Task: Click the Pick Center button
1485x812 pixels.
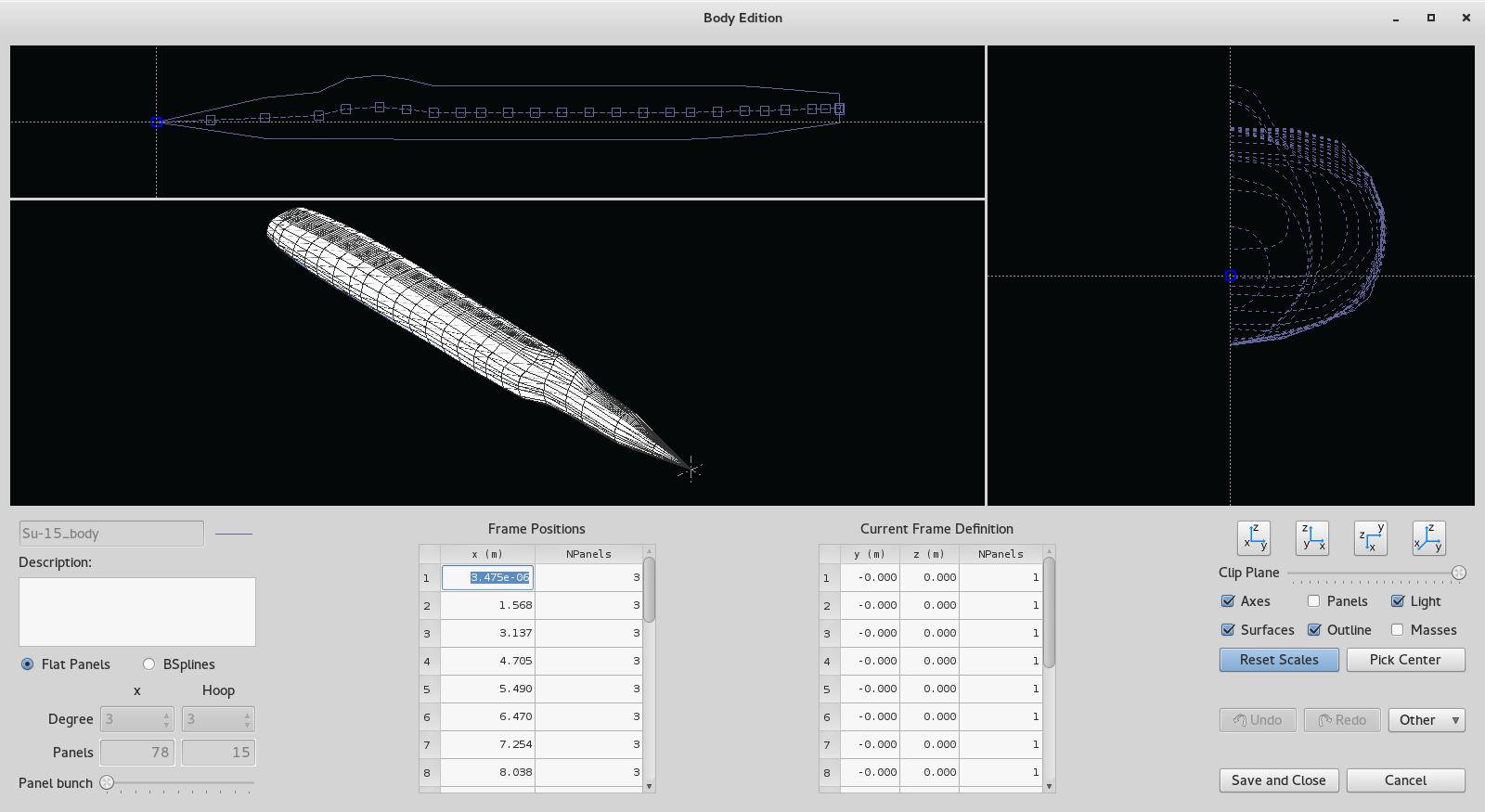Action: click(1405, 660)
